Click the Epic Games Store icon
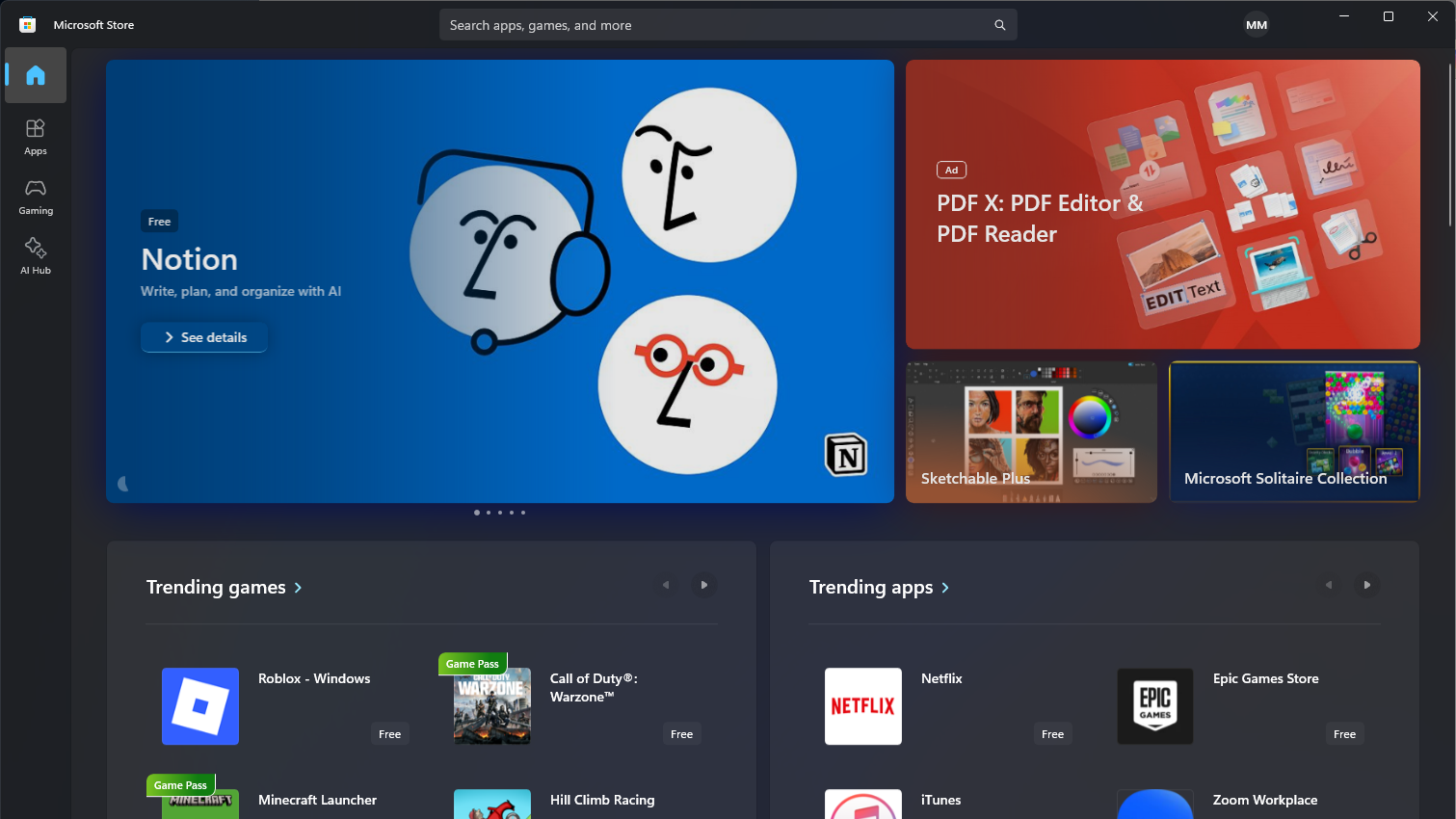The image size is (1456, 819). pyautogui.click(x=1154, y=706)
